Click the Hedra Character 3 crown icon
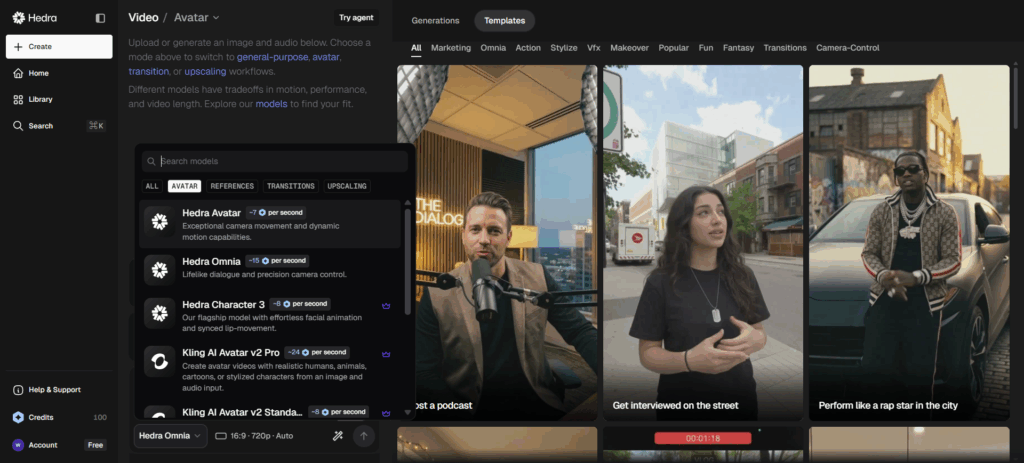The height and width of the screenshot is (463, 1024). 386,306
